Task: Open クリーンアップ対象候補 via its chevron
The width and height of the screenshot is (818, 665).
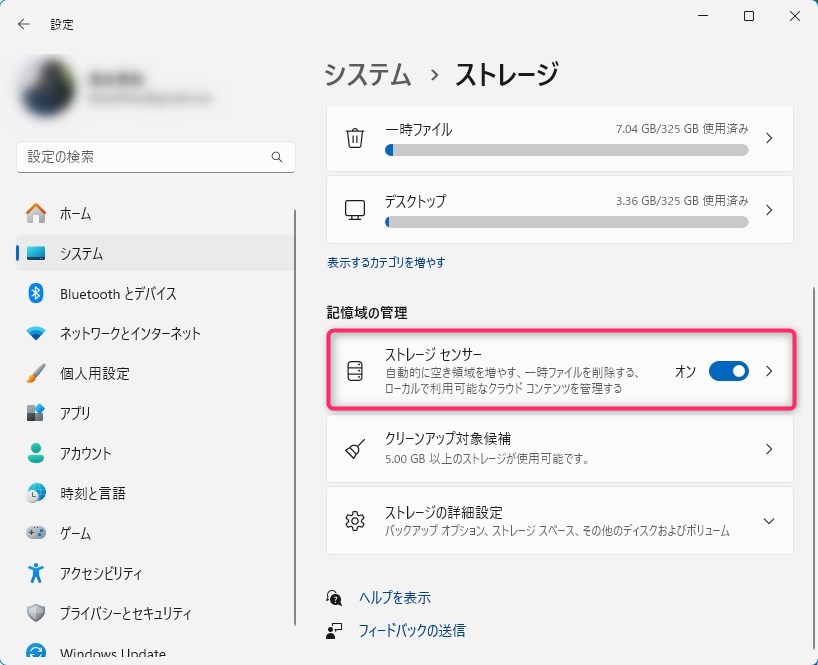Action: tap(768, 449)
